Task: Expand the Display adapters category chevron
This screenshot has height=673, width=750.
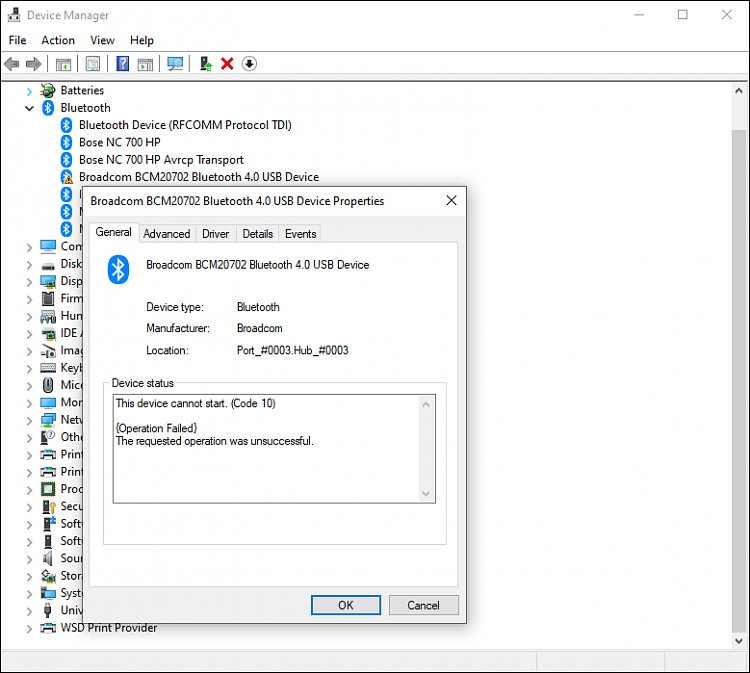Action: pyautogui.click(x=29, y=282)
